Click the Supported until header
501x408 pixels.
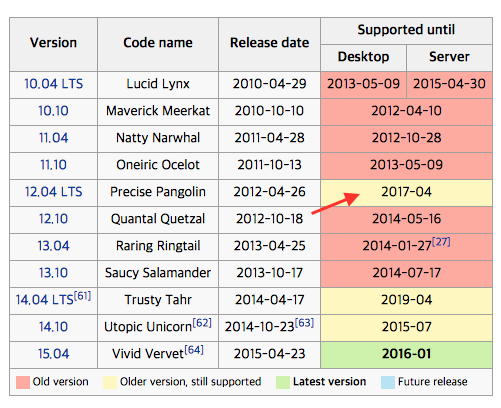pyautogui.click(x=406, y=30)
